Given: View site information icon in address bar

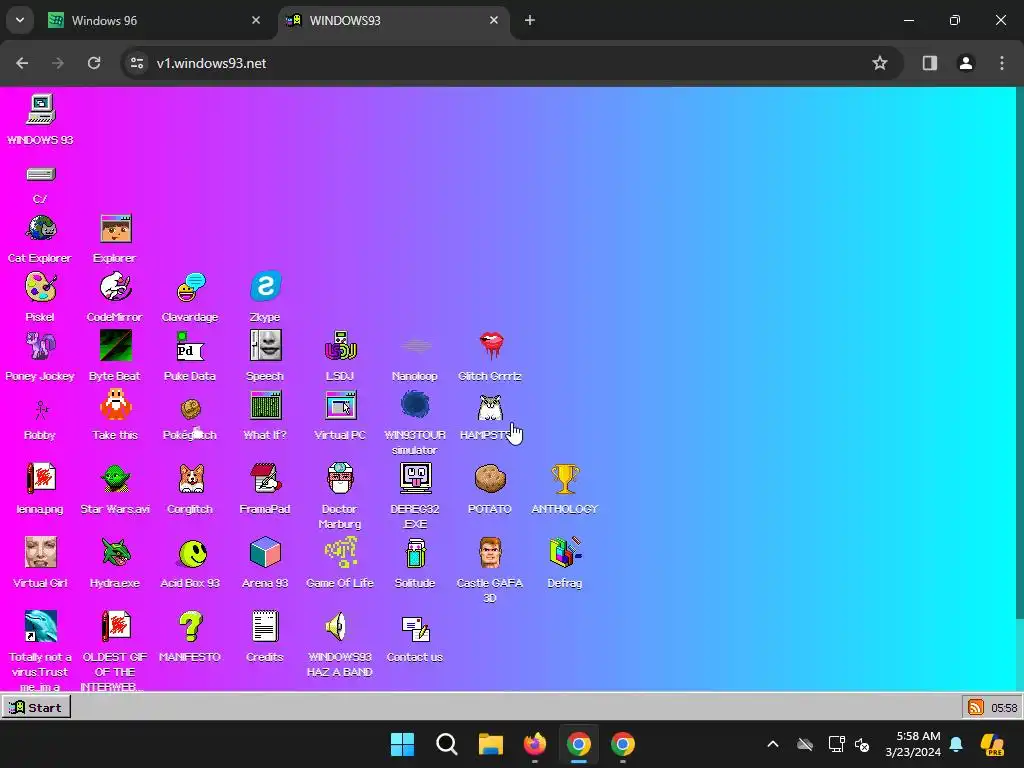Looking at the screenshot, I should tap(137, 63).
